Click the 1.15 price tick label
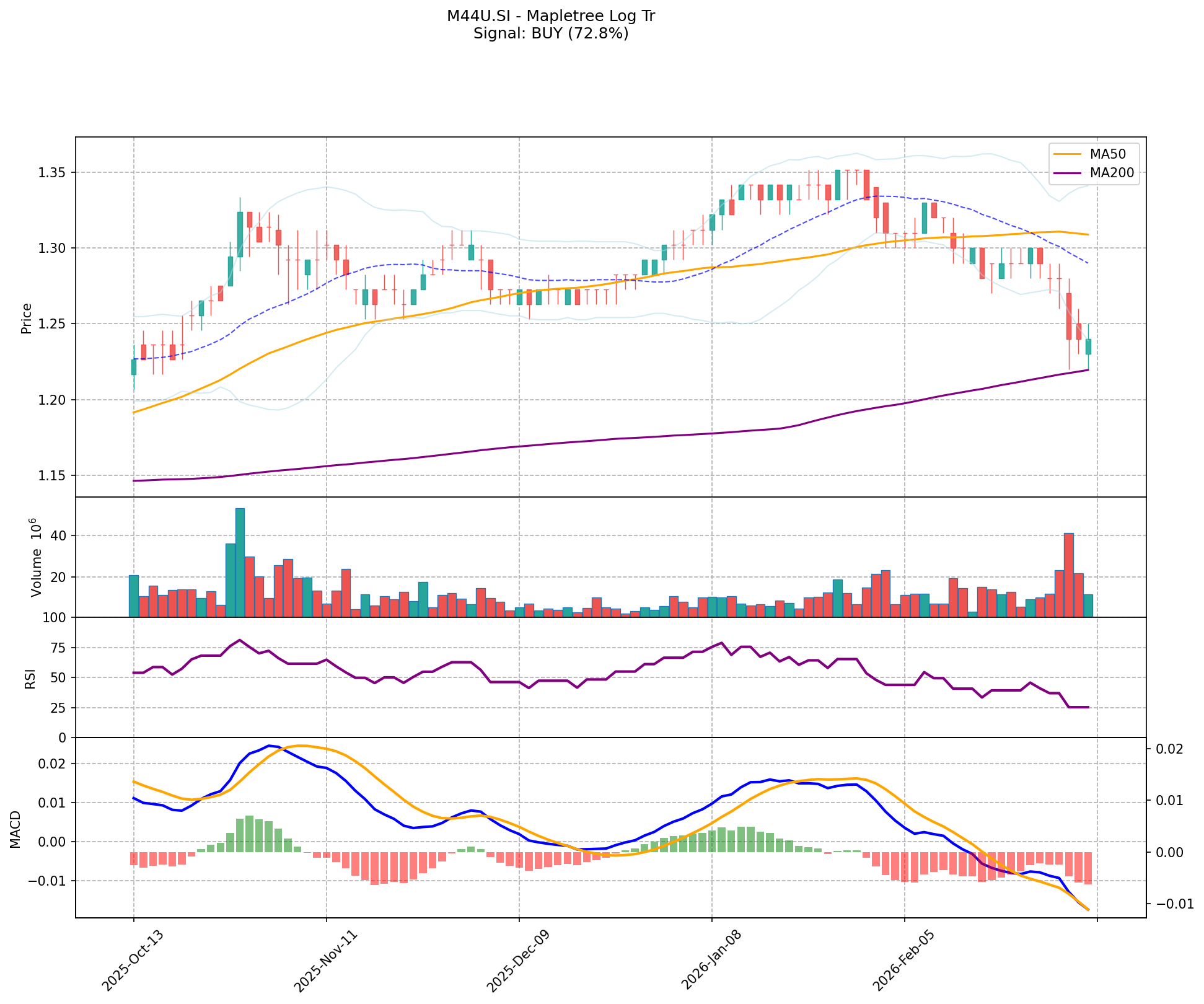Screen dimensions: 1204x1004 [51, 476]
